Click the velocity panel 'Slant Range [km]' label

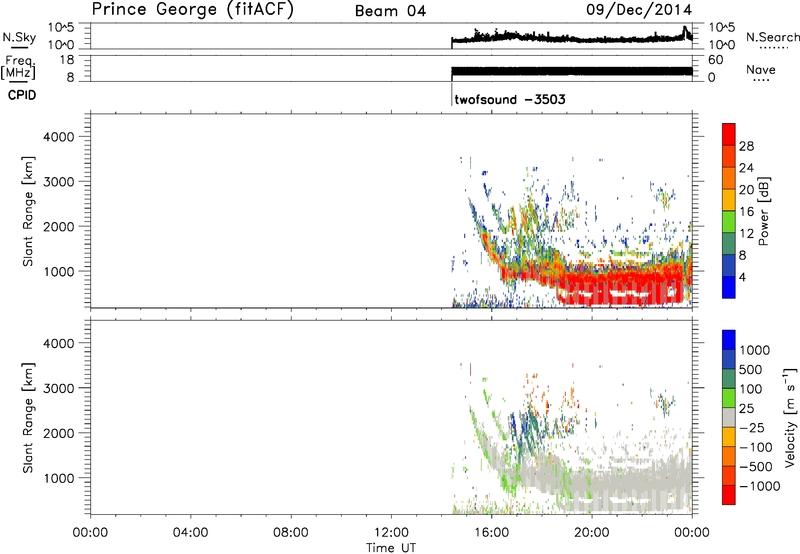pos(28,417)
